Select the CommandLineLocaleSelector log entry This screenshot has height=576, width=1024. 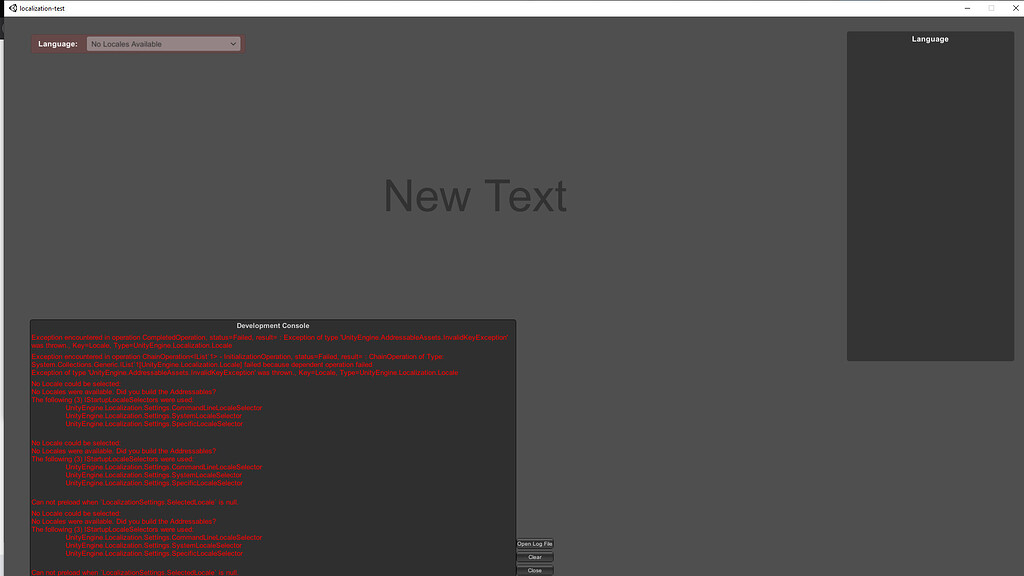(x=163, y=407)
